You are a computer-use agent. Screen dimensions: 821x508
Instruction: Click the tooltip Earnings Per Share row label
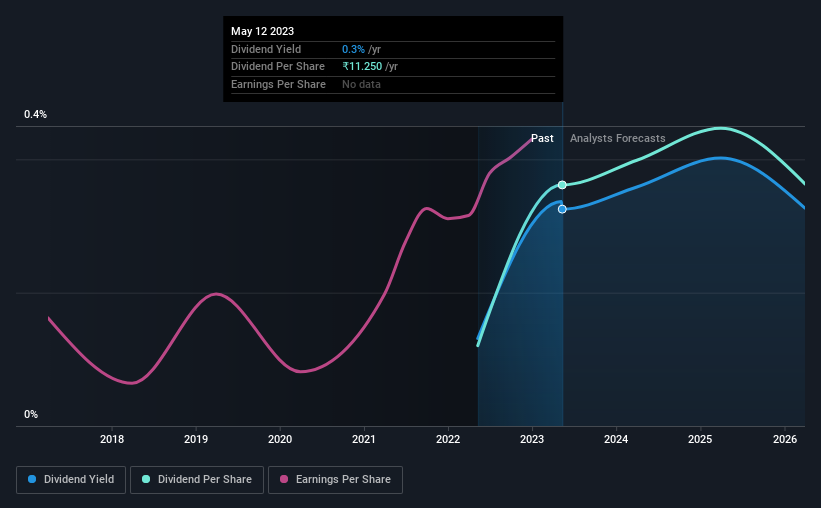point(279,84)
